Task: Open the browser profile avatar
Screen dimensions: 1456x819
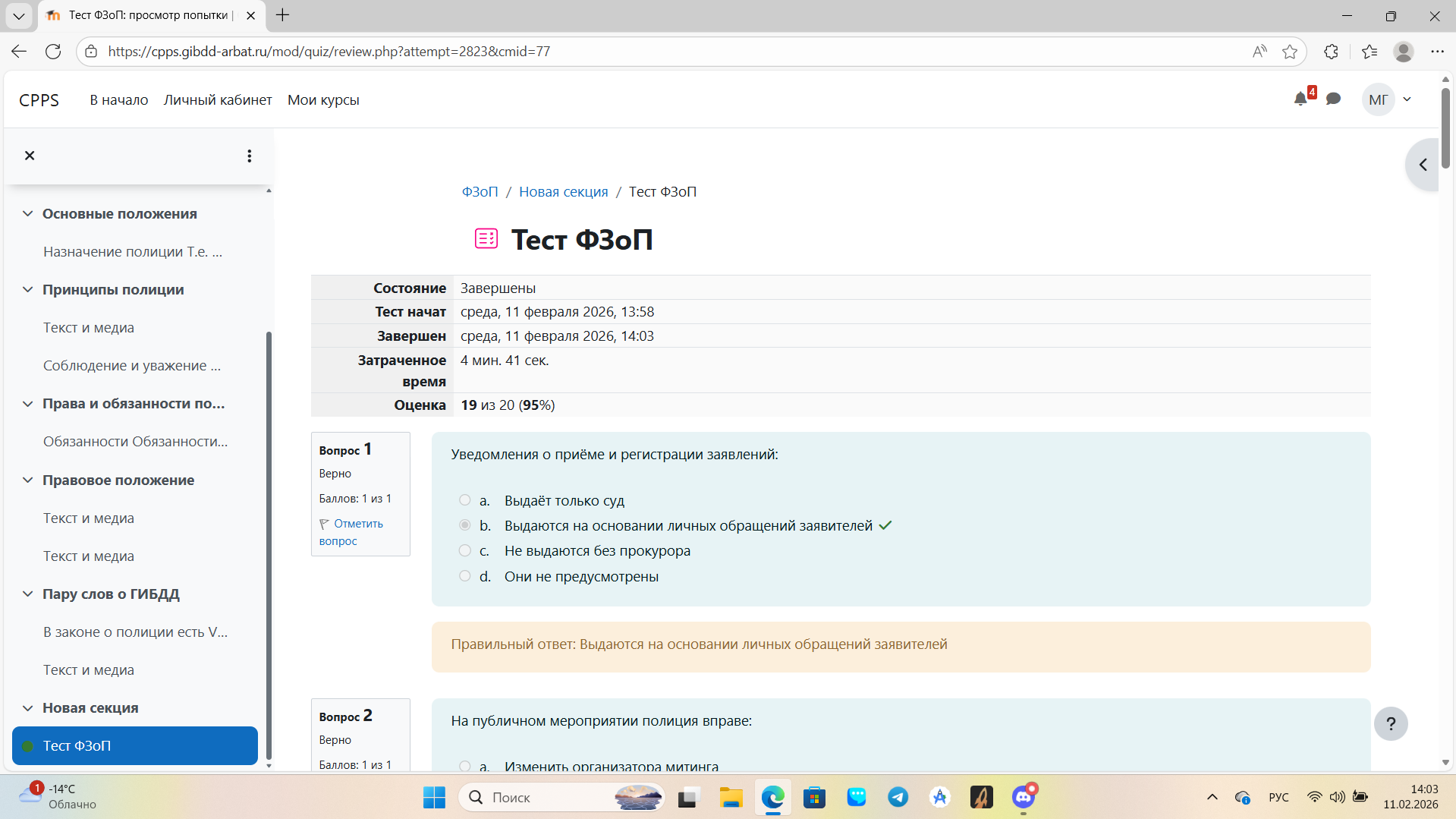Action: (x=1404, y=52)
